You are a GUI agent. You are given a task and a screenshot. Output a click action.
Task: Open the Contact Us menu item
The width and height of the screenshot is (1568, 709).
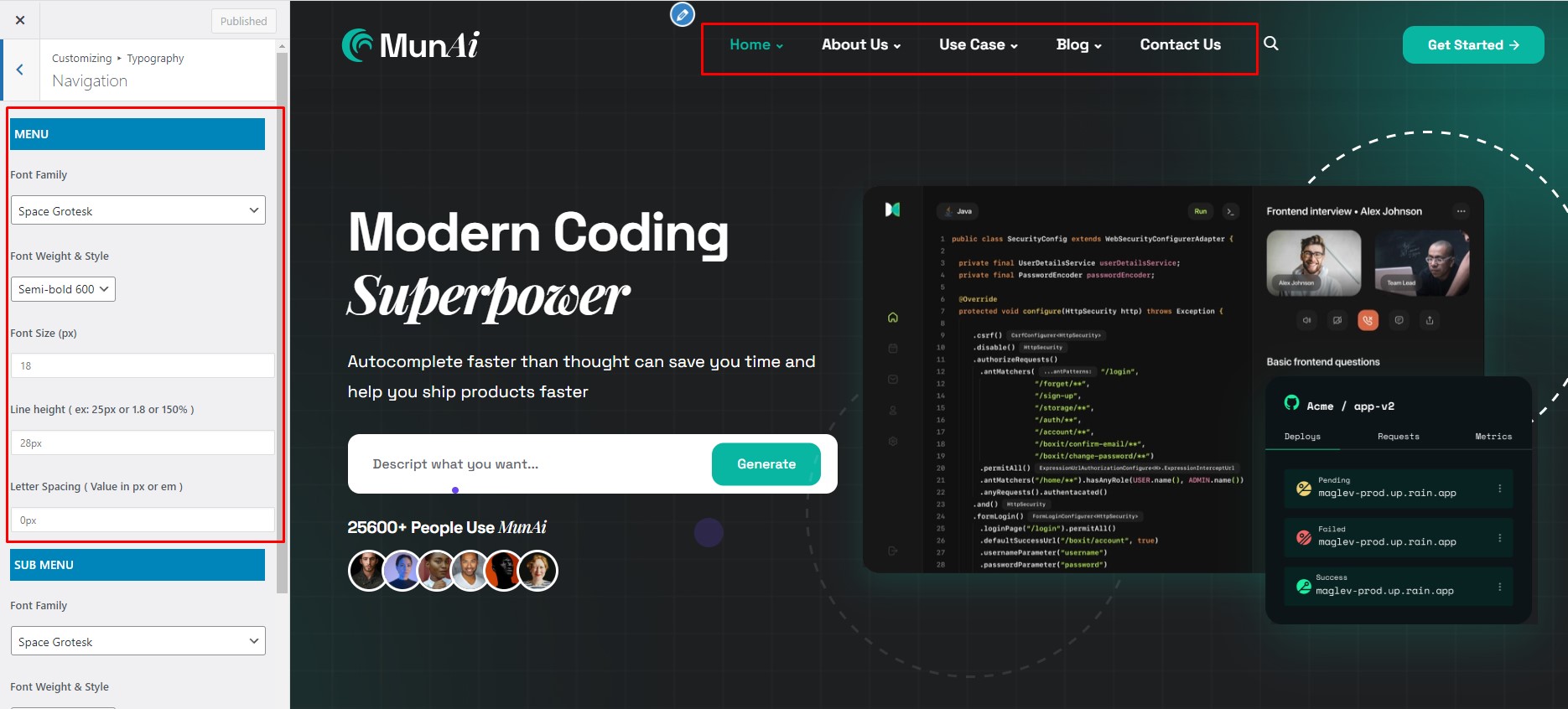[1181, 45]
